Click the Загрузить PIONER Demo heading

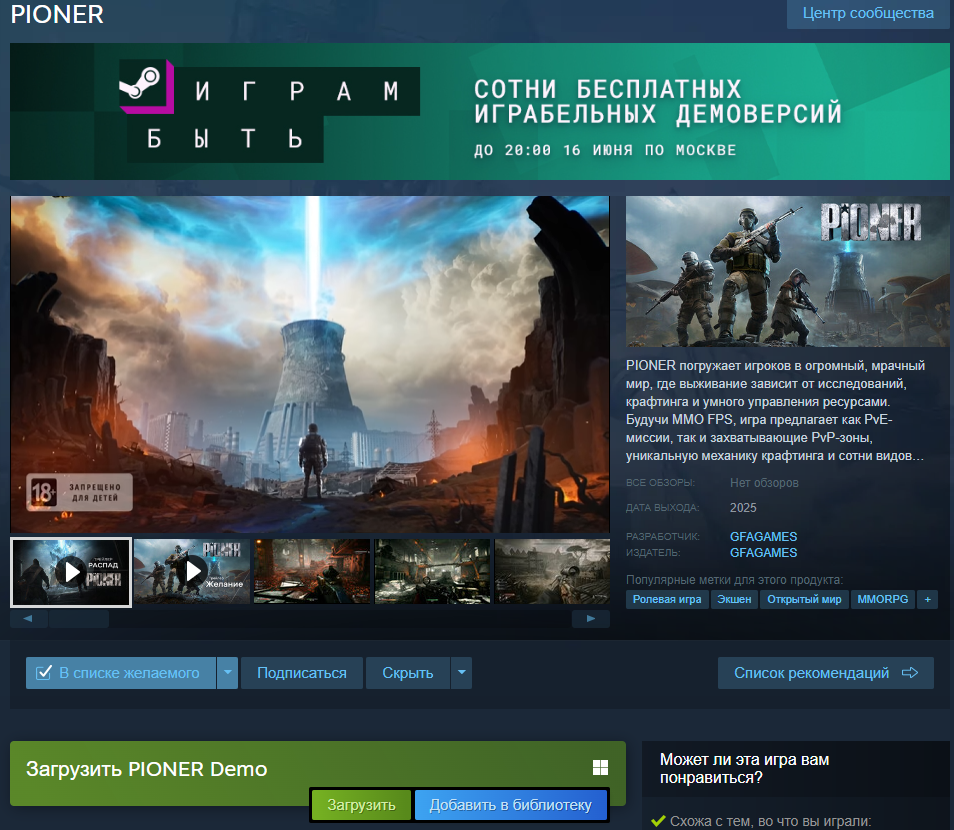(x=147, y=769)
